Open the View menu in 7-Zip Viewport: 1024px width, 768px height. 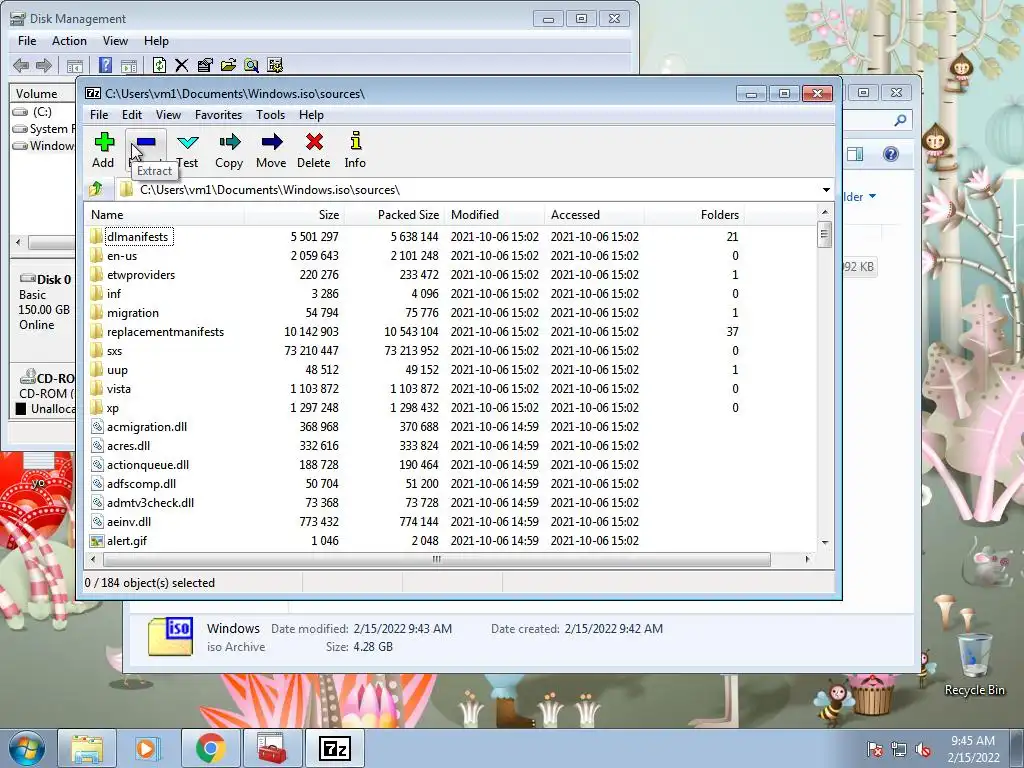(x=168, y=115)
